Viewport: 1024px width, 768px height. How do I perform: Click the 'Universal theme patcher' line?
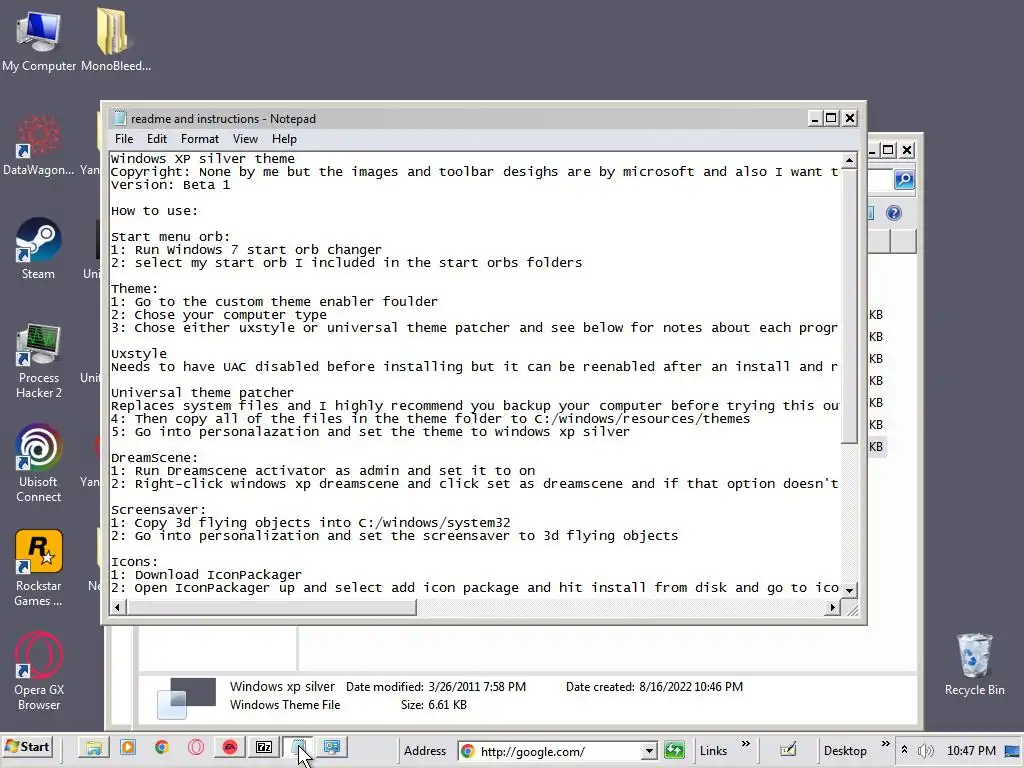tap(202, 392)
